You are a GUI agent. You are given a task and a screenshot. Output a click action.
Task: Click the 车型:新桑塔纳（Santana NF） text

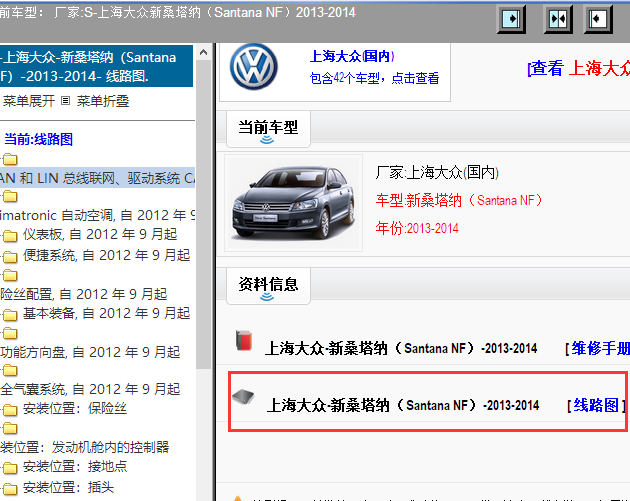(459, 200)
